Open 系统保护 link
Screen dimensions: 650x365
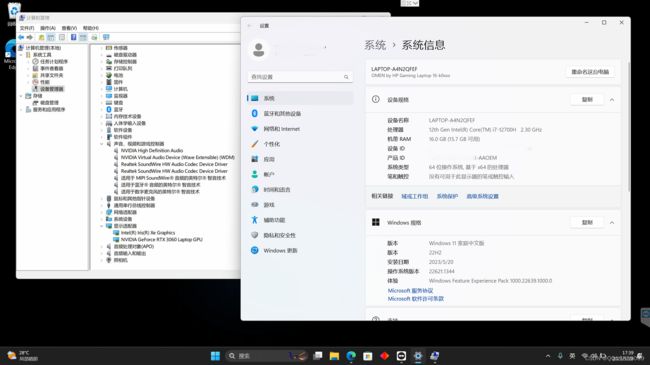[x=447, y=196]
